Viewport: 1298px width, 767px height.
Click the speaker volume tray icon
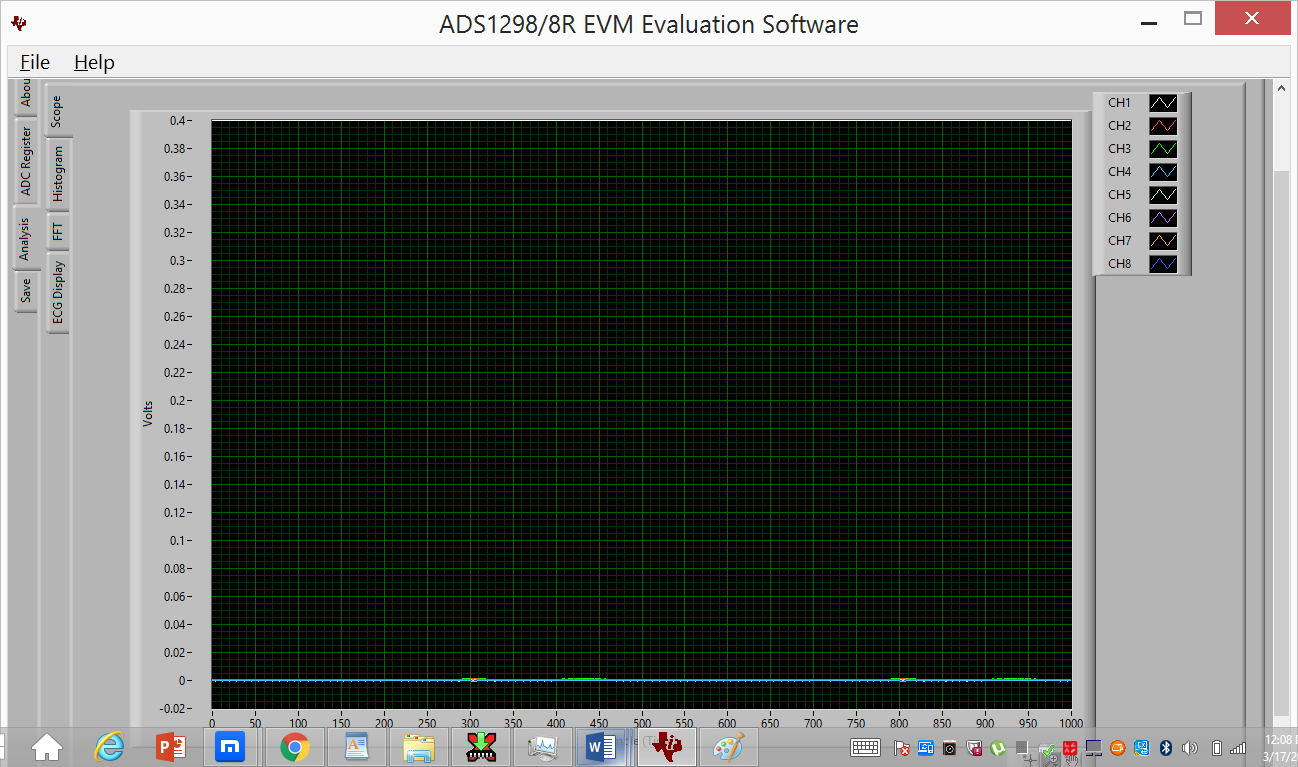pyautogui.click(x=1189, y=747)
